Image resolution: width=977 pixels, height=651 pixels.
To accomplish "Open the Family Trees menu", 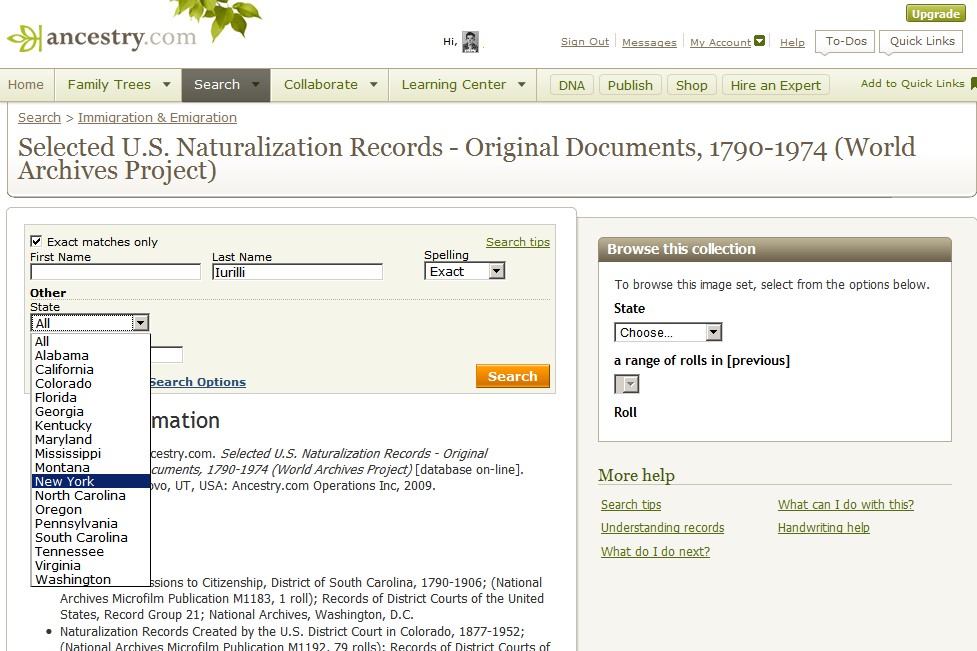I will coord(118,85).
